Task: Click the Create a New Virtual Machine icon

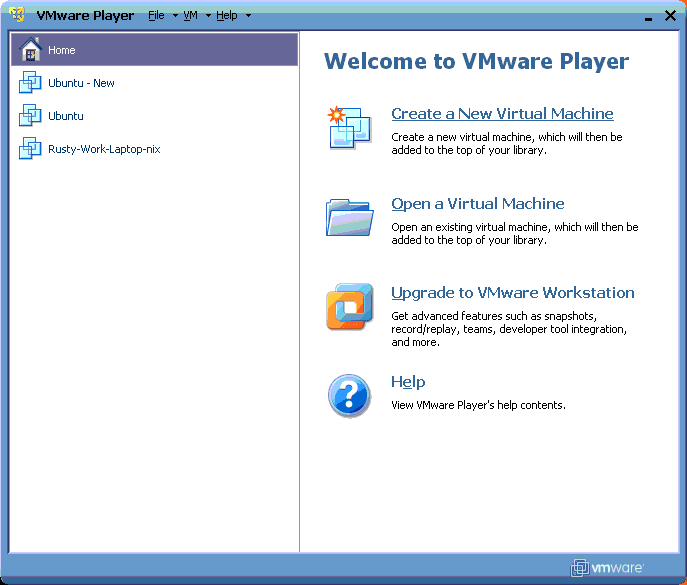Action: click(x=349, y=128)
